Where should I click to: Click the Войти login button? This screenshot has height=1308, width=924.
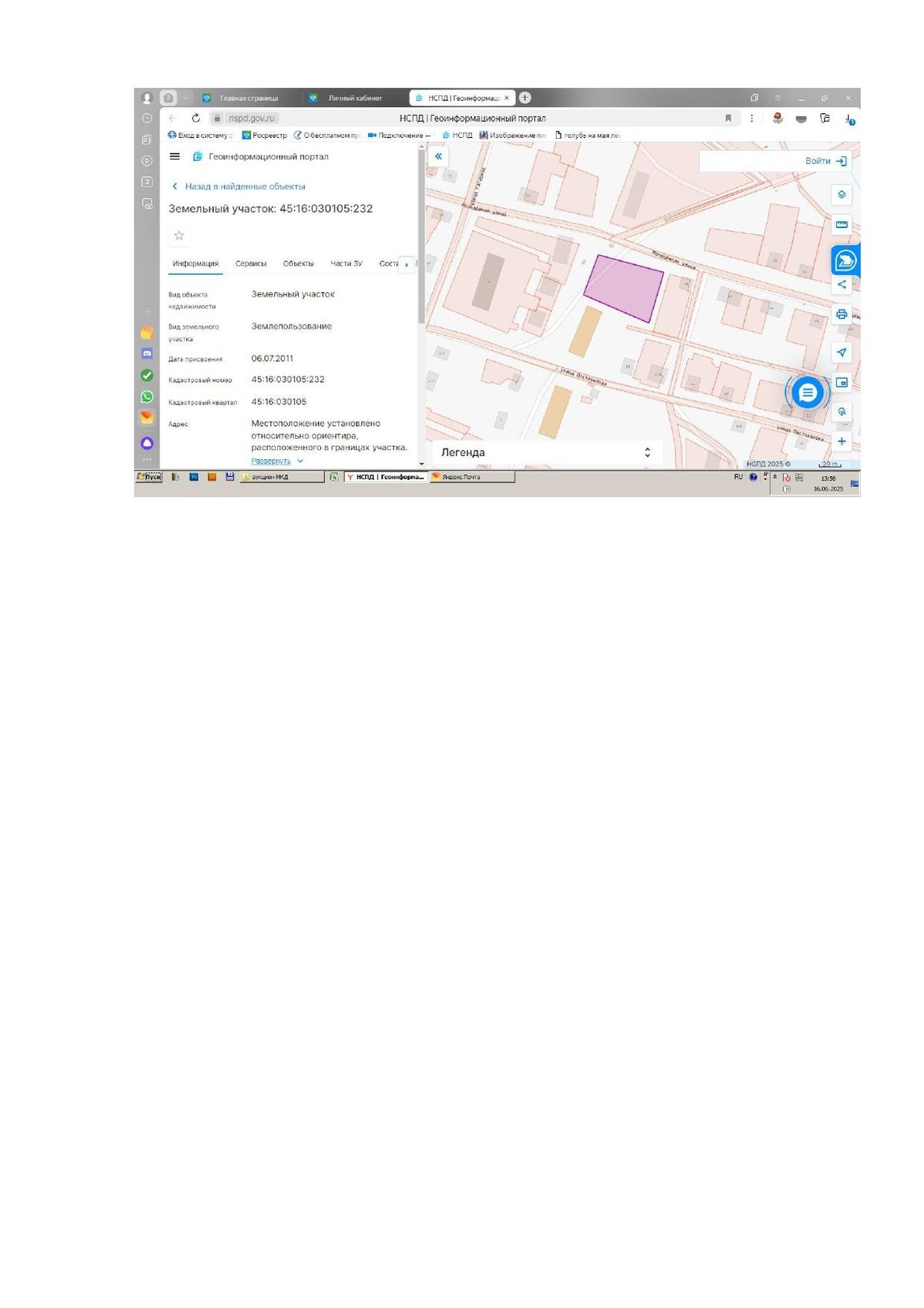click(825, 161)
